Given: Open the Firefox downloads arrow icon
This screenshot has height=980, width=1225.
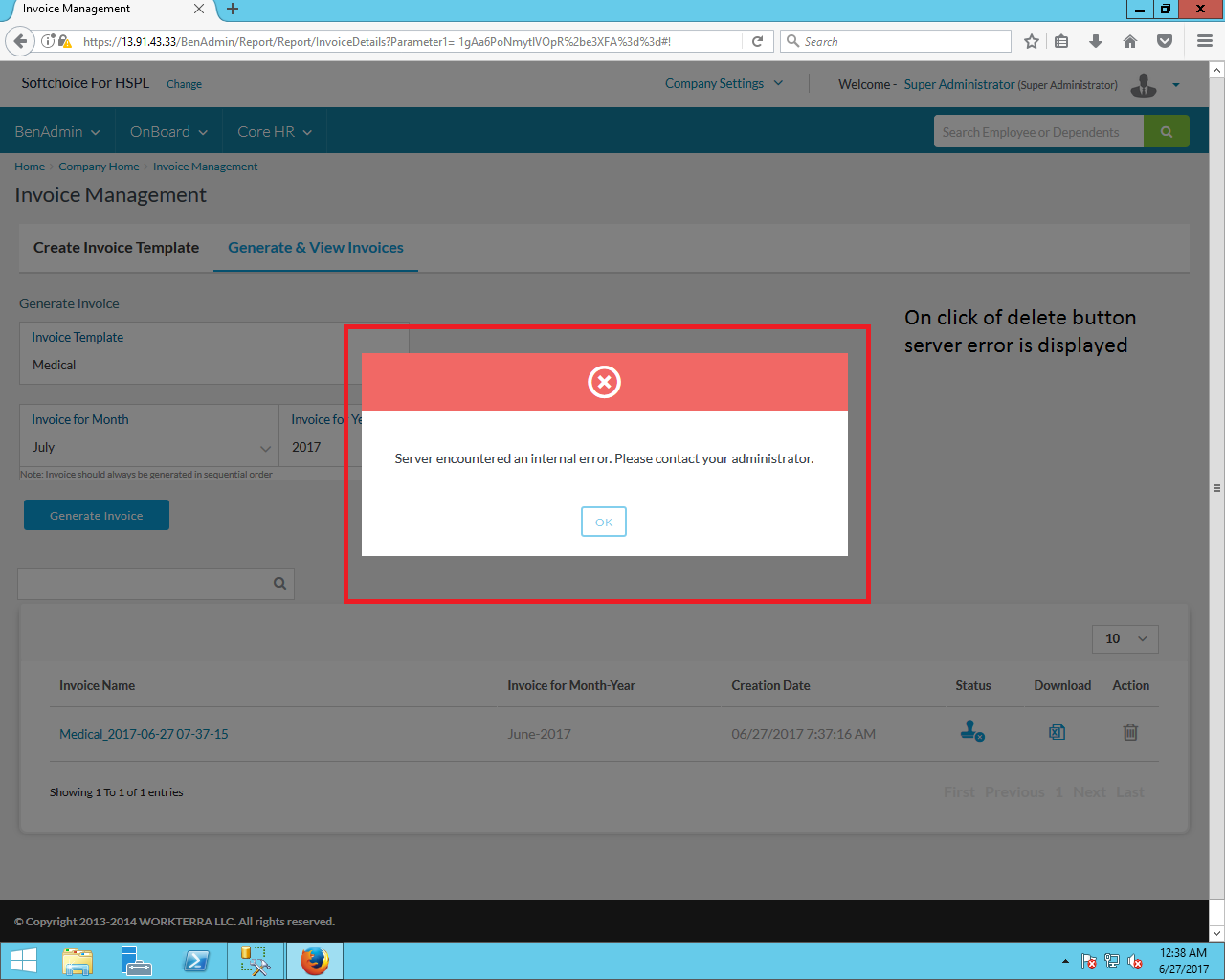Looking at the screenshot, I should 1096,41.
